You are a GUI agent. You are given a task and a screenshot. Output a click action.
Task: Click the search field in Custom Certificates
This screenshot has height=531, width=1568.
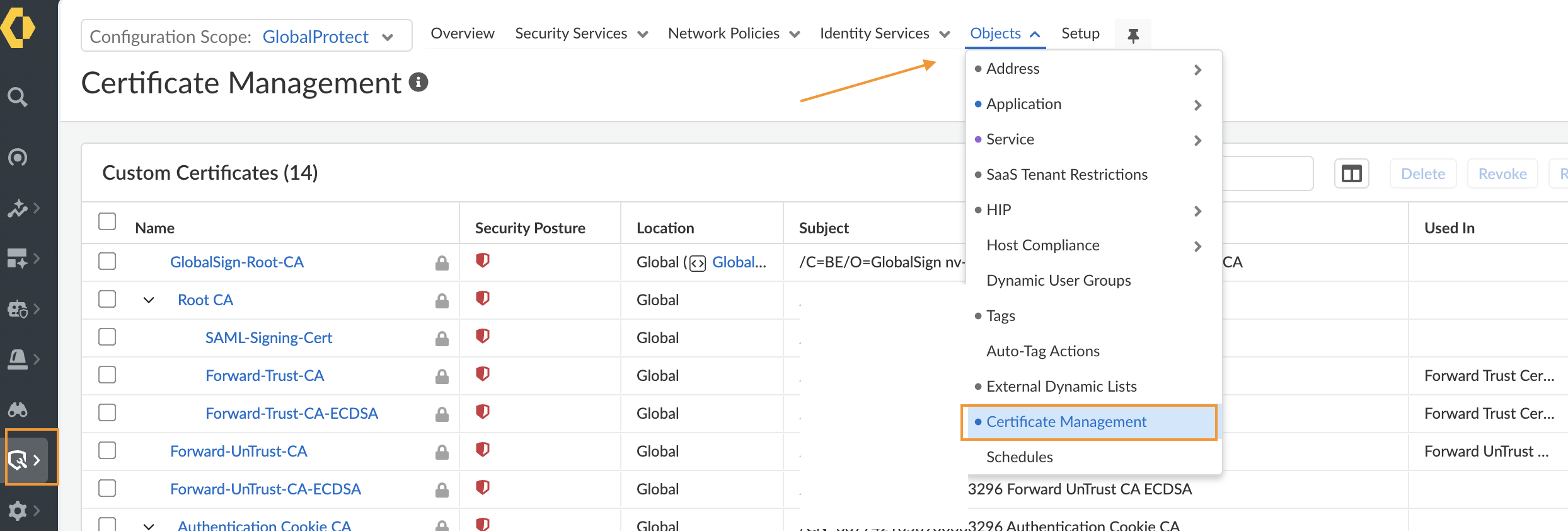coord(1267,173)
